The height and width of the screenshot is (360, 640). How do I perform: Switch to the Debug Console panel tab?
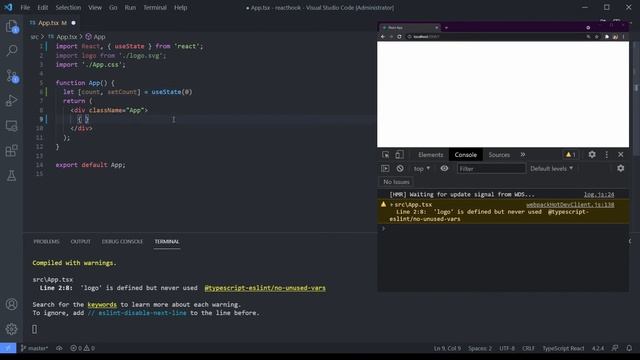click(x=122, y=242)
